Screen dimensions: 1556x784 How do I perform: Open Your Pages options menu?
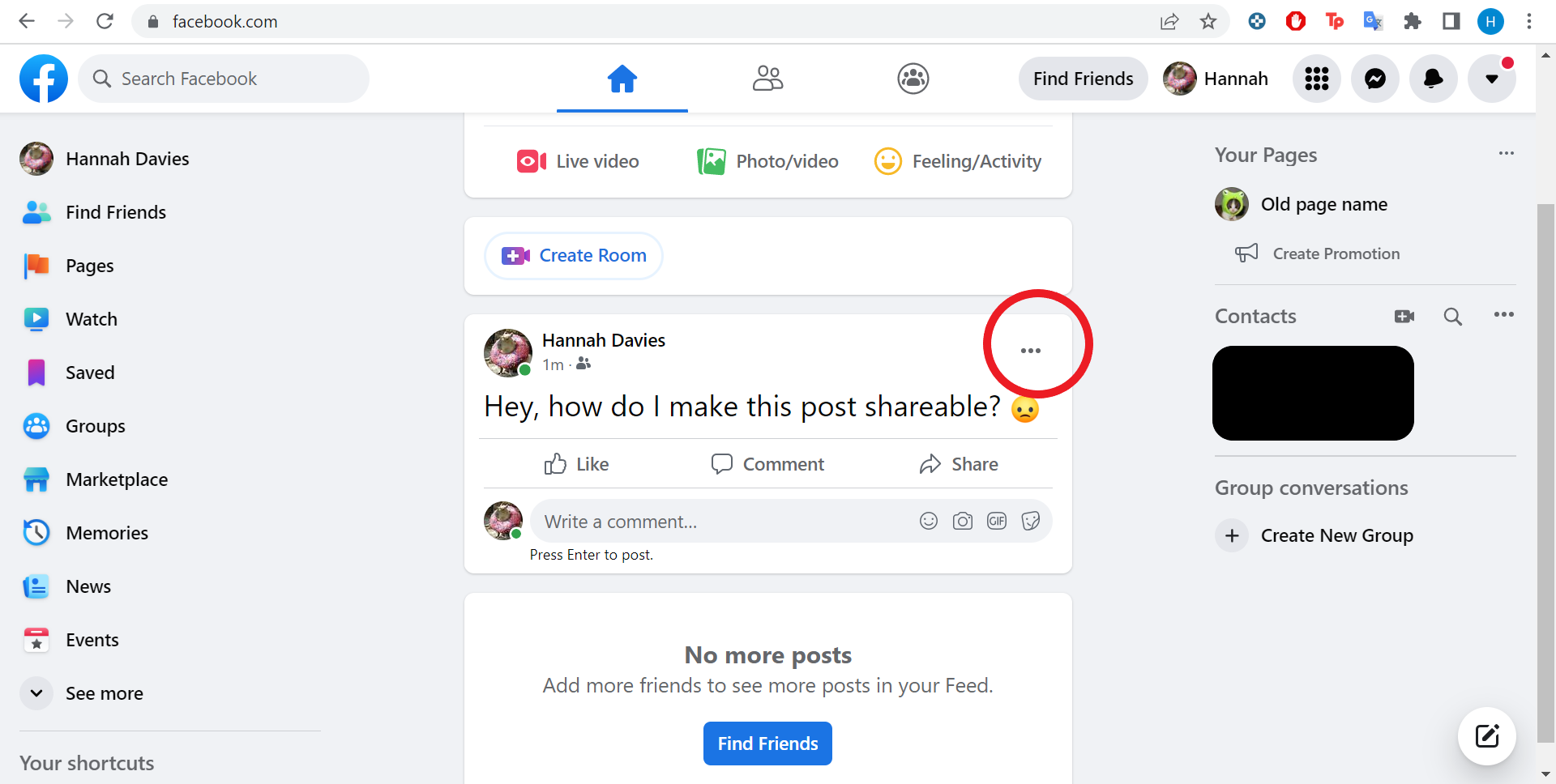(x=1507, y=153)
